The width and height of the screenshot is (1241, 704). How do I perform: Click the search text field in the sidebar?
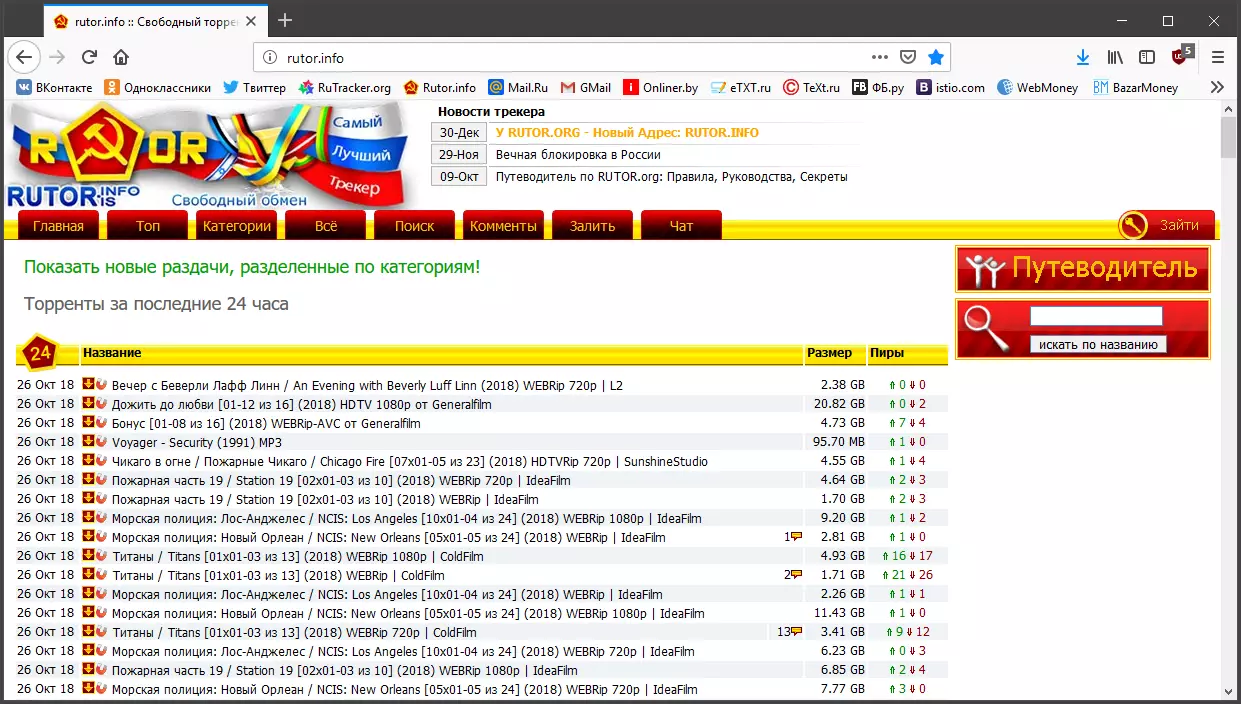[x=1096, y=317]
